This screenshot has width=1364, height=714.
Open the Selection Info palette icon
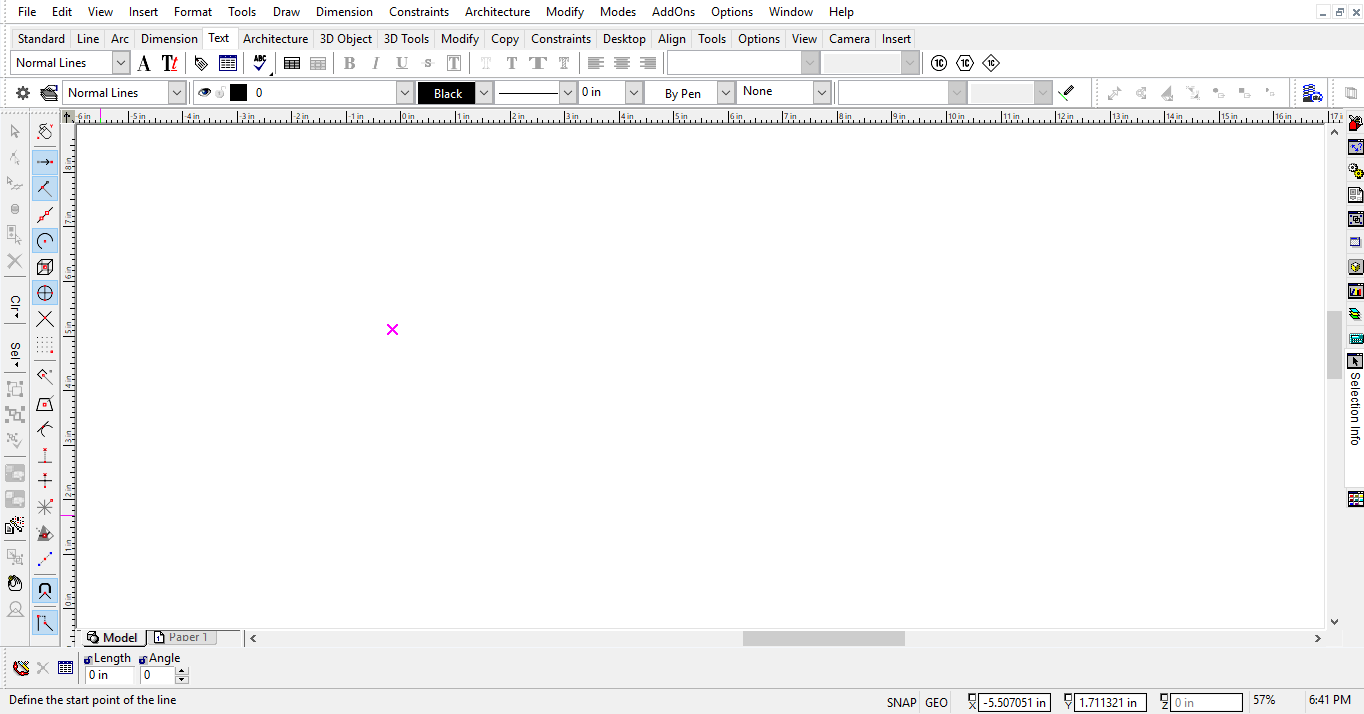(x=1355, y=361)
